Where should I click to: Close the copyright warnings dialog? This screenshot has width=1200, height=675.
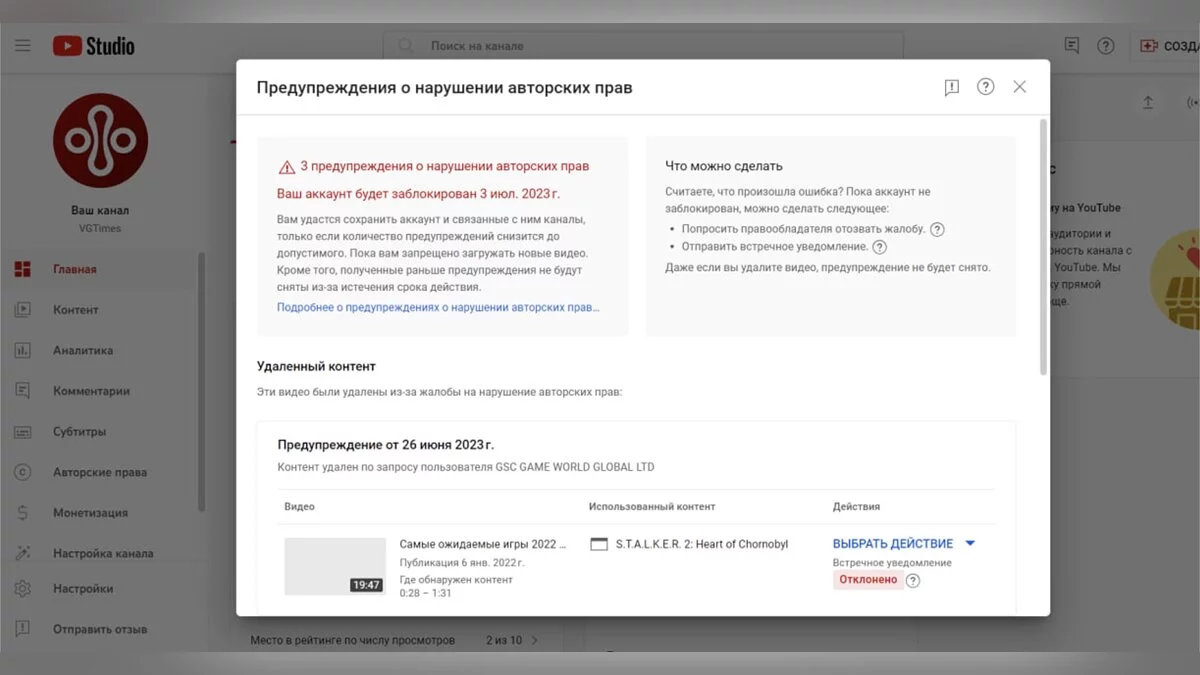click(x=1019, y=87)
